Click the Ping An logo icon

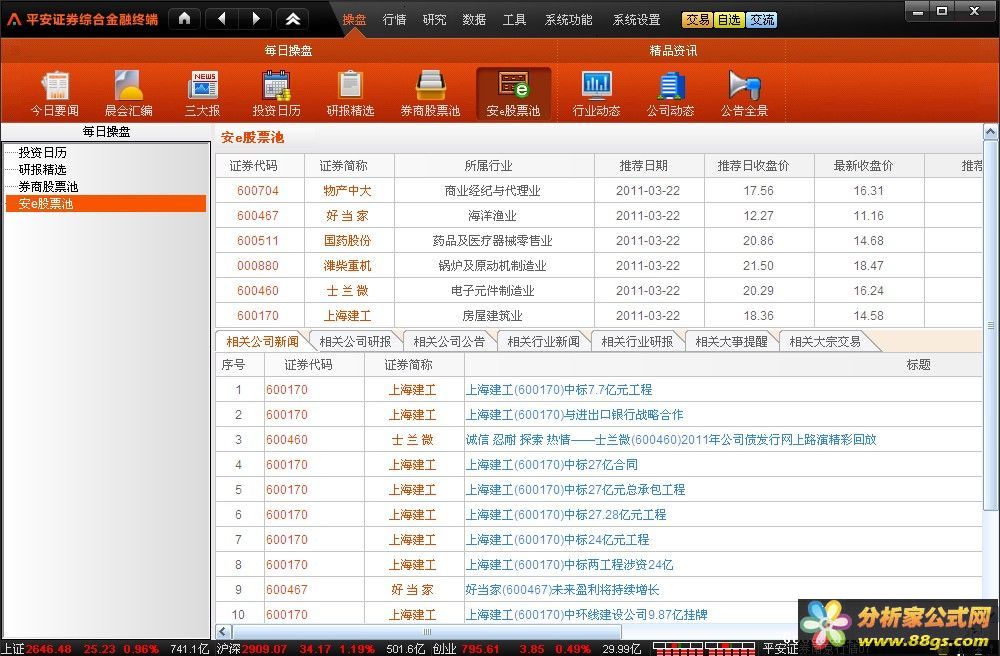click(13, 19)
